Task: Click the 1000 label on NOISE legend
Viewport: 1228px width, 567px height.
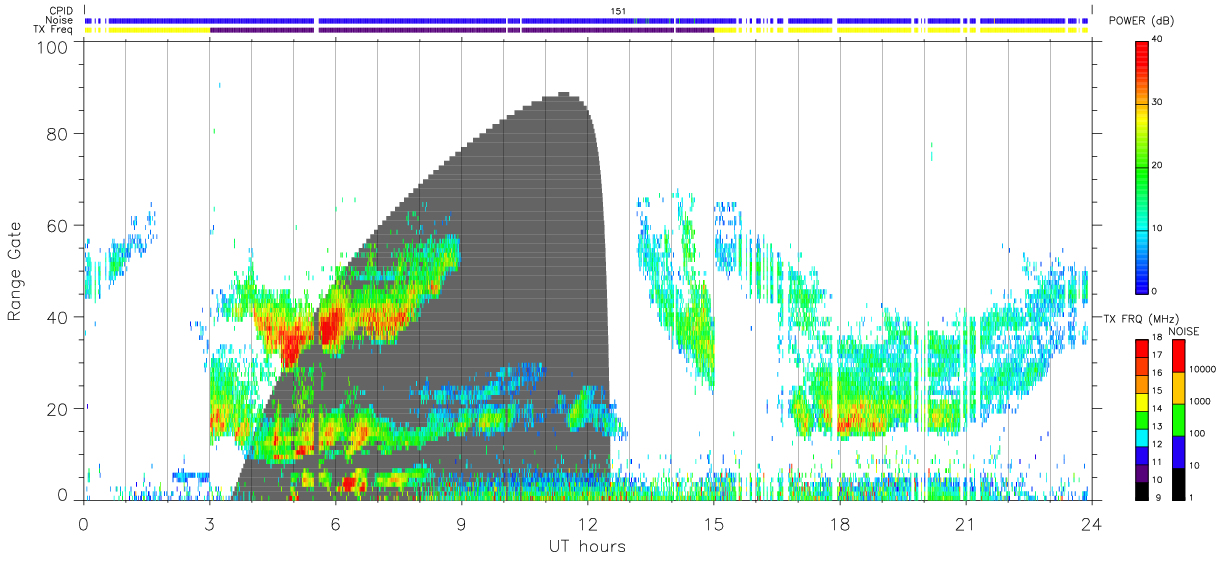Action: 1198,400
